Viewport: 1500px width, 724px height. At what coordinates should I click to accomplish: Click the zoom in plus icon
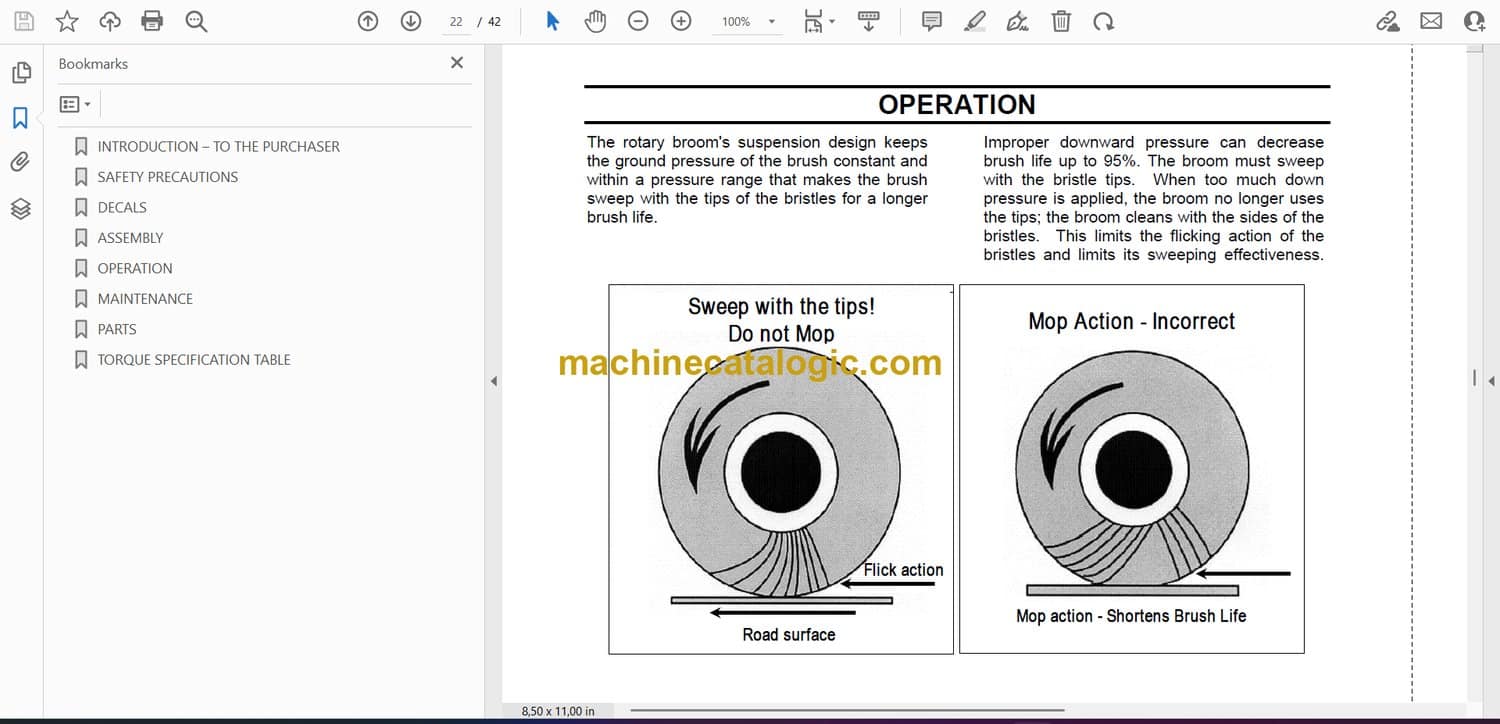tap(681, 21)
